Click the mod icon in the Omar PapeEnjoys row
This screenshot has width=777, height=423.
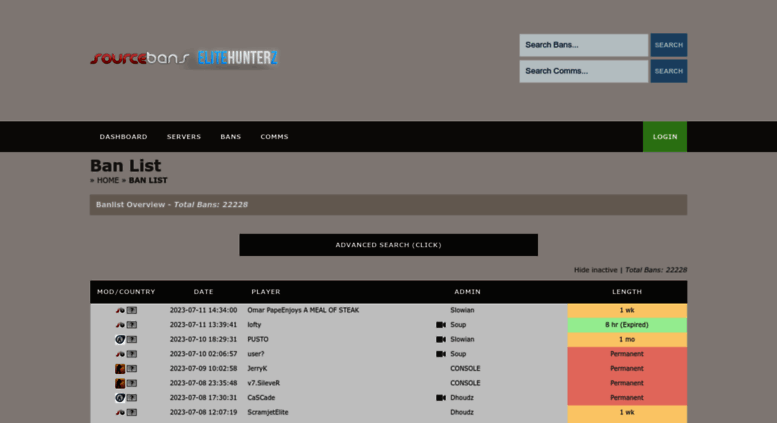point(120,310)
